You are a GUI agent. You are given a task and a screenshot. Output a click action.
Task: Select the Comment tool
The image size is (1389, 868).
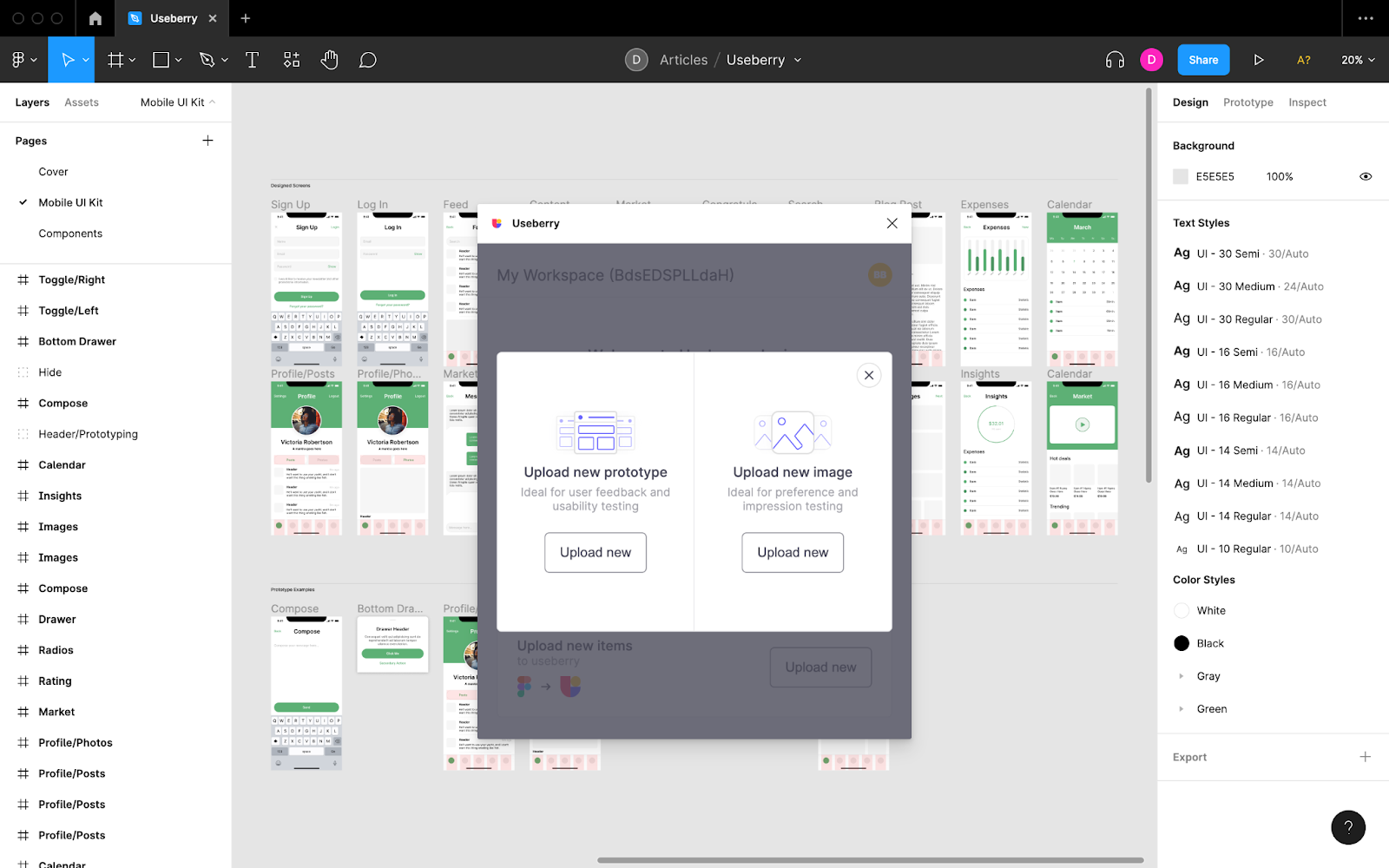(x=368, y=60)
